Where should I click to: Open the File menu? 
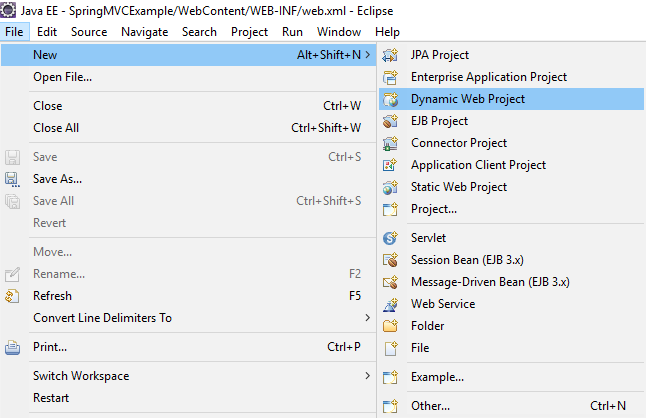click(14, 32)
